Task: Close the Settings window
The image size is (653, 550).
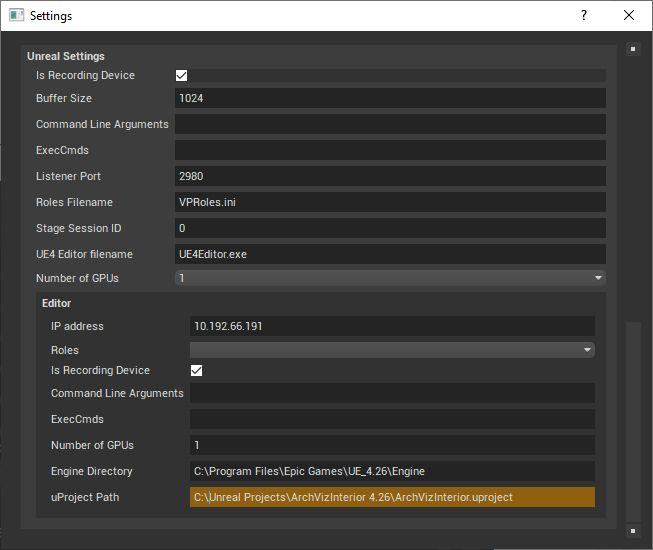Action: coord(629,16)
